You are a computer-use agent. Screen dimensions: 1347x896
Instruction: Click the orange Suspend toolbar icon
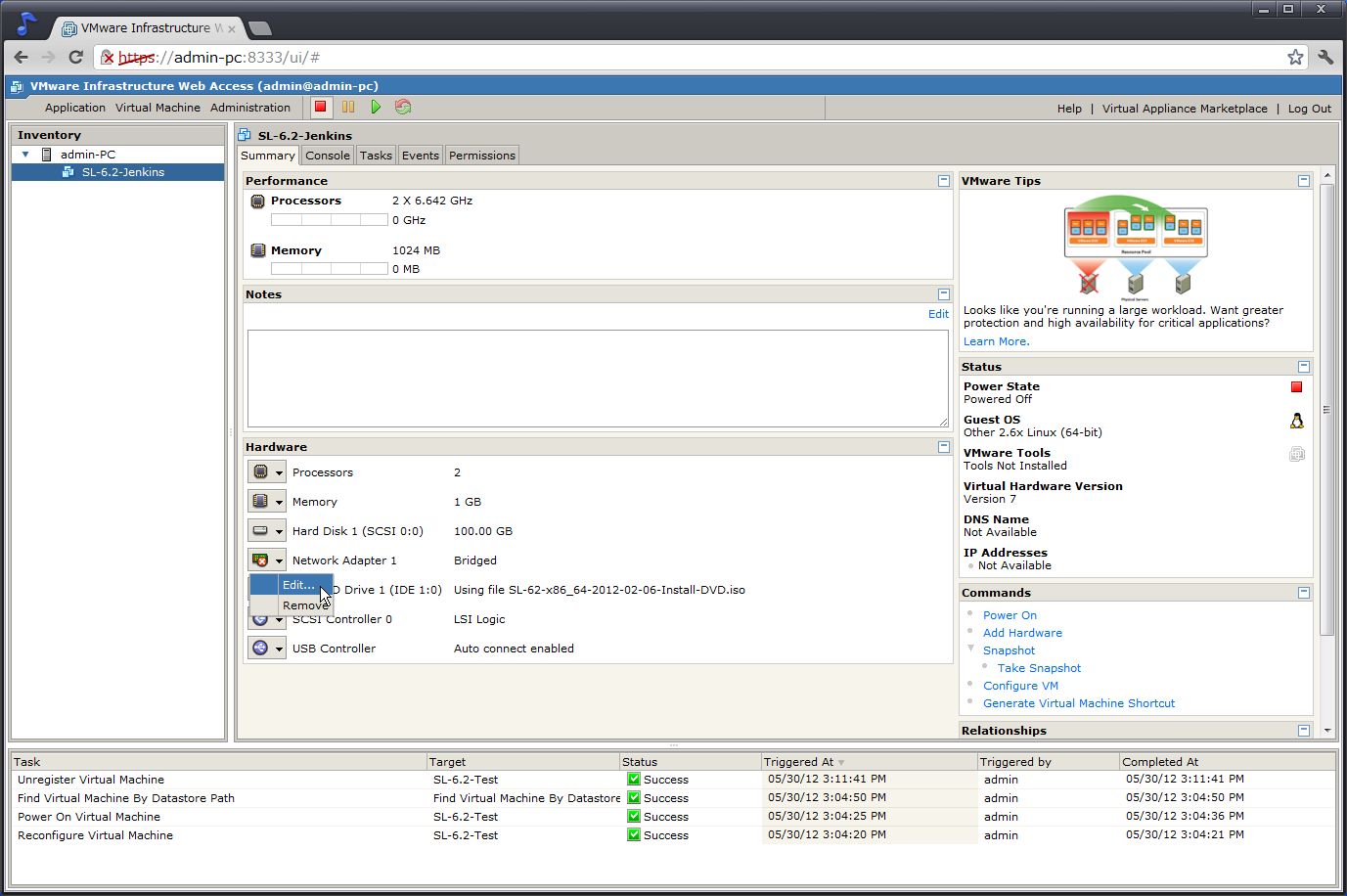[348, 107]
